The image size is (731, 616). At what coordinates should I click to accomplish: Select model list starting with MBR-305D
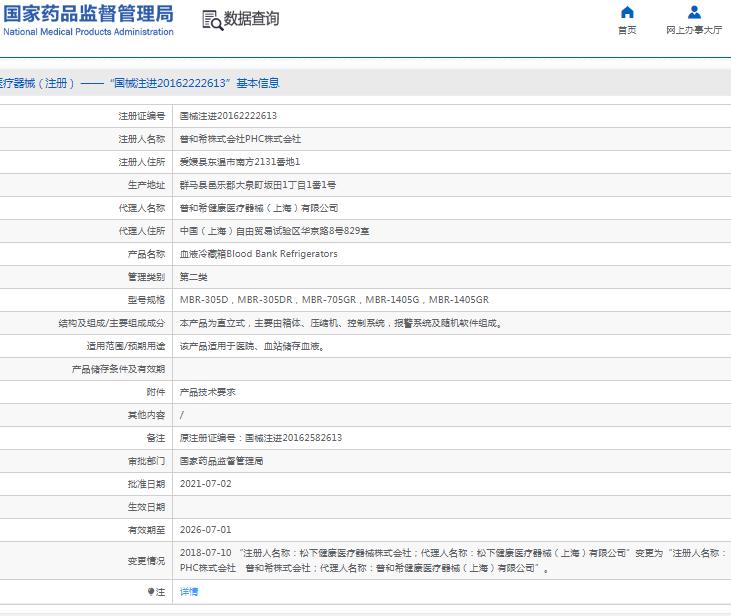334,300
